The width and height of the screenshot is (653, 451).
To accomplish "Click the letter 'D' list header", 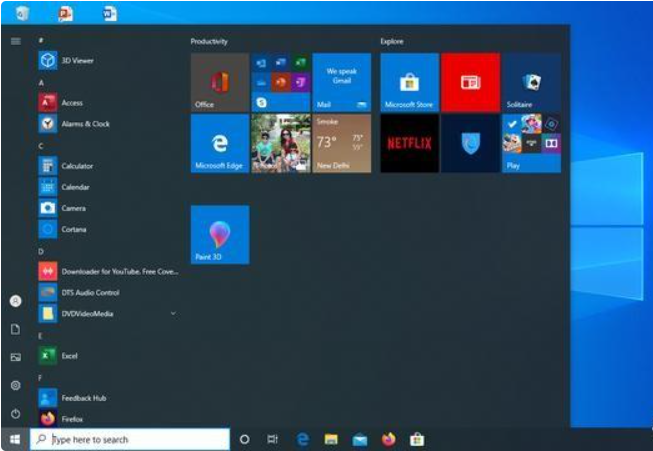I will point(41,252).
